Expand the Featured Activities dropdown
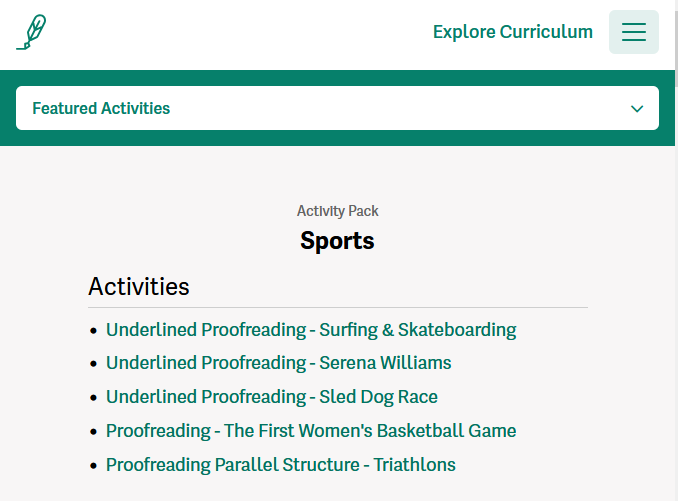 tap(337, 108)
